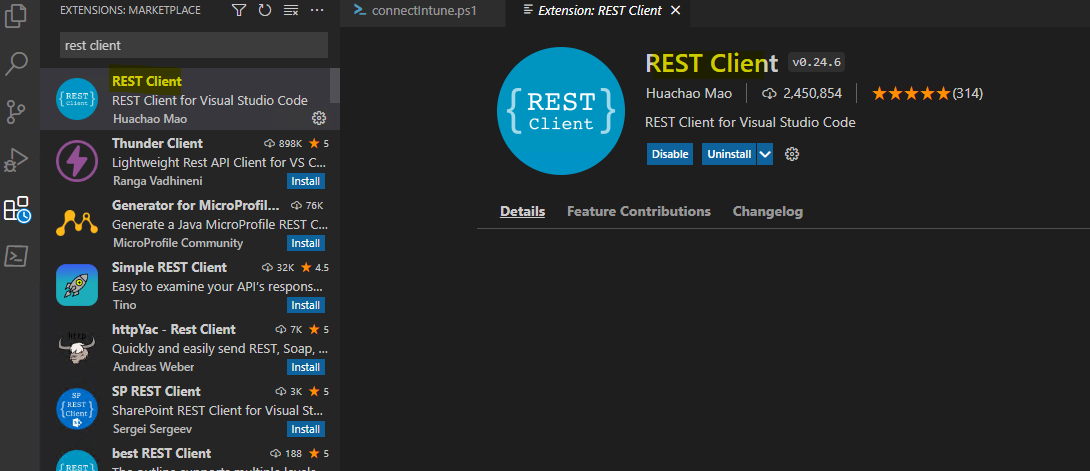This screenshot has height=471, width=1090.
Task: Click MicroProfile Community publisher name
Action: tap(177, 242)
